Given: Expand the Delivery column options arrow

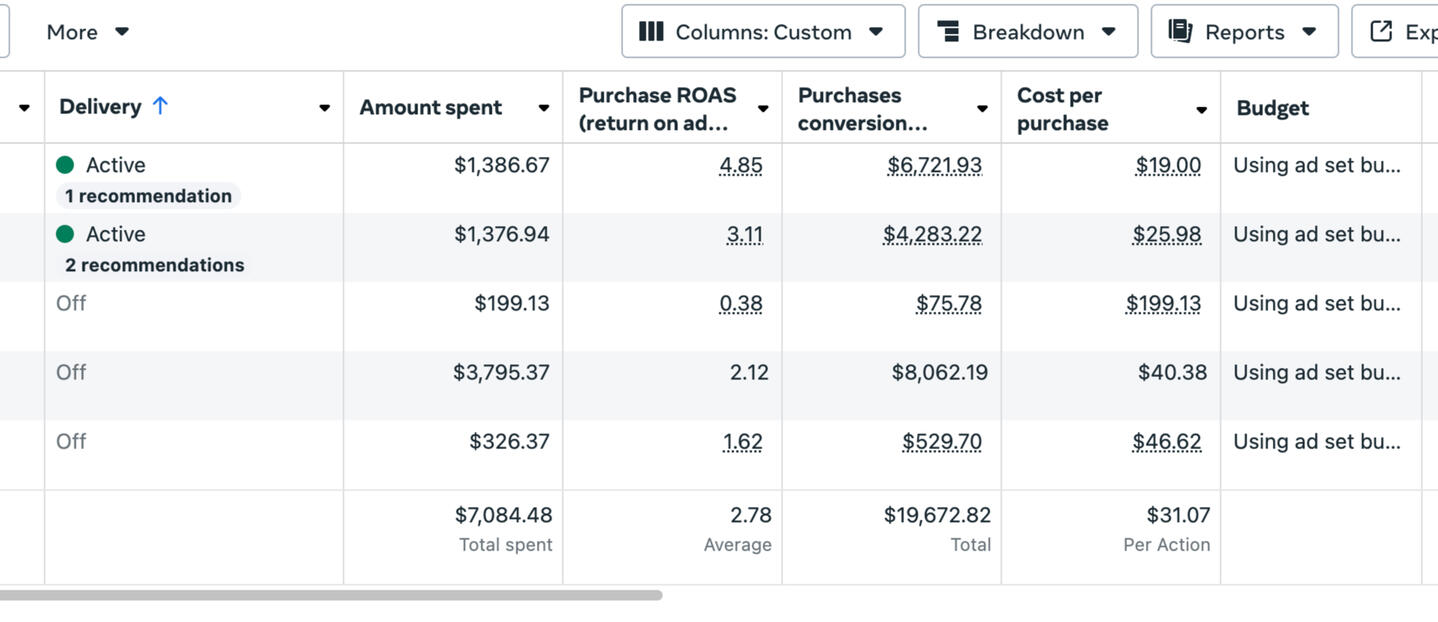Looking at the screenshot, I should click(x=324, y=108).
